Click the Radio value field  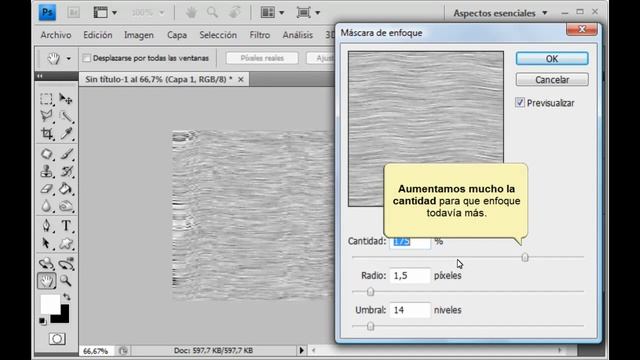pyautogui.click(x=410, y=276)
